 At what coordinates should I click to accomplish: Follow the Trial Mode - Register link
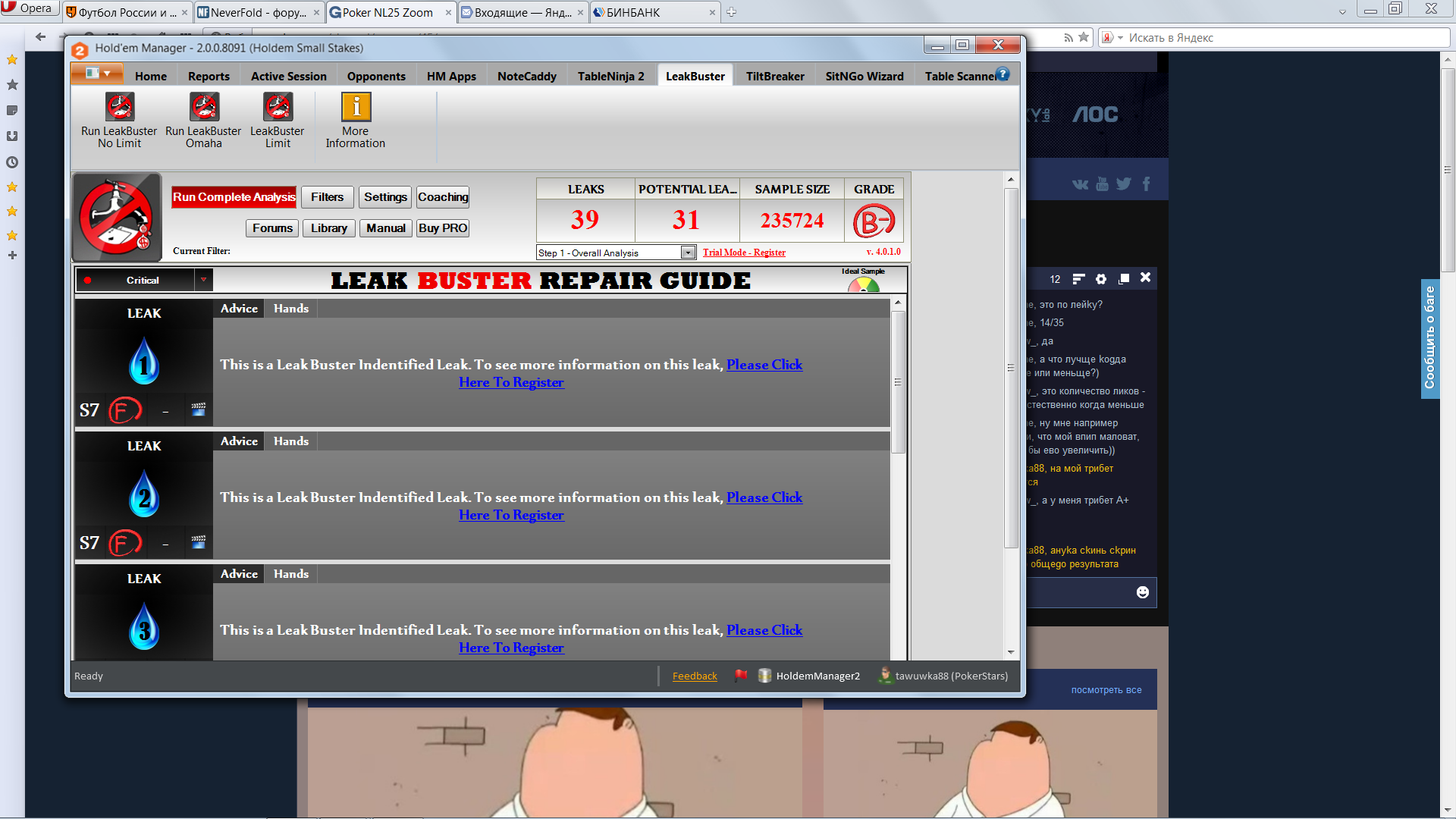pyautogui.click(x=743, y=253)
